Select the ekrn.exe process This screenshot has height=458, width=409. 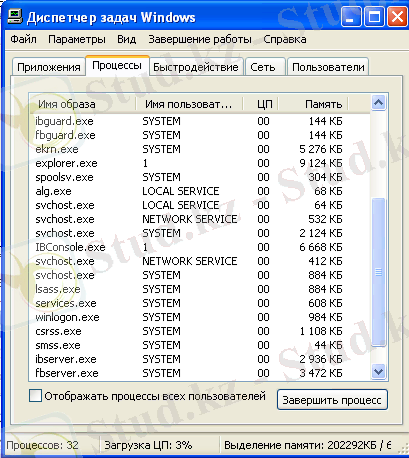200,149
